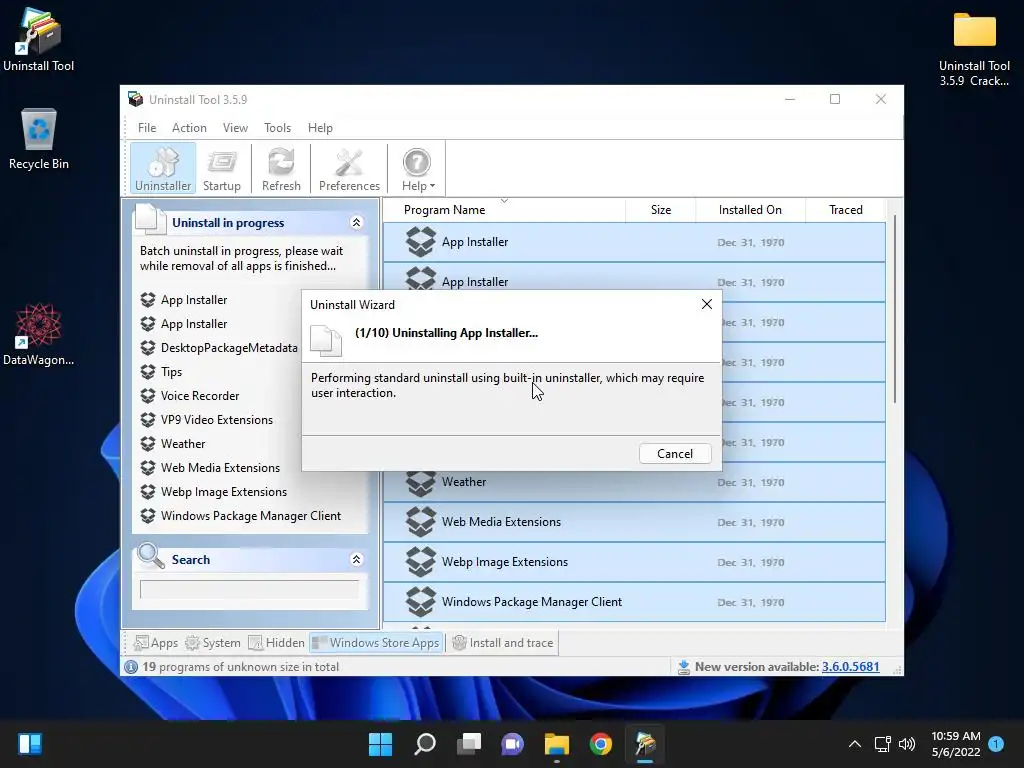Click the search magnifier panel icon

tap(151, 556)
